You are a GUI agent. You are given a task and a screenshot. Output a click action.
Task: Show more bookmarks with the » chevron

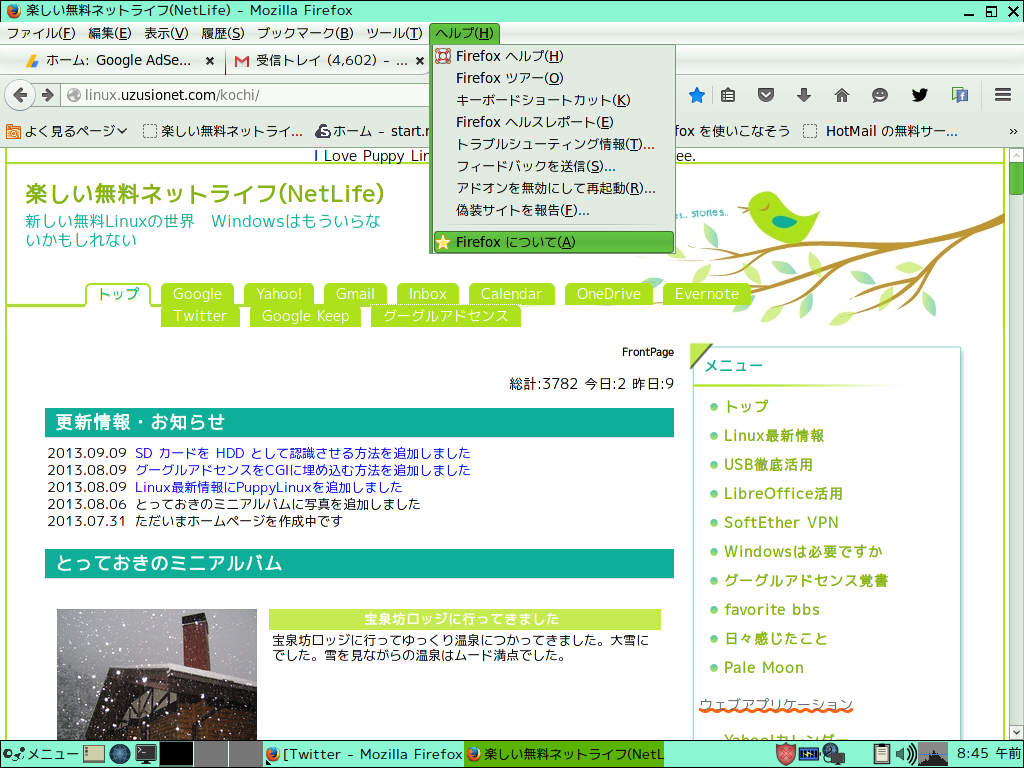(x=1013, y=131)
